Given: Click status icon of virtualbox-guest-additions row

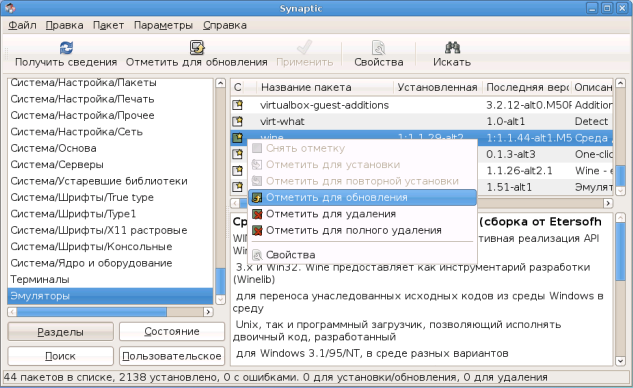Looking at the screenshot, I should coord(238,105).
